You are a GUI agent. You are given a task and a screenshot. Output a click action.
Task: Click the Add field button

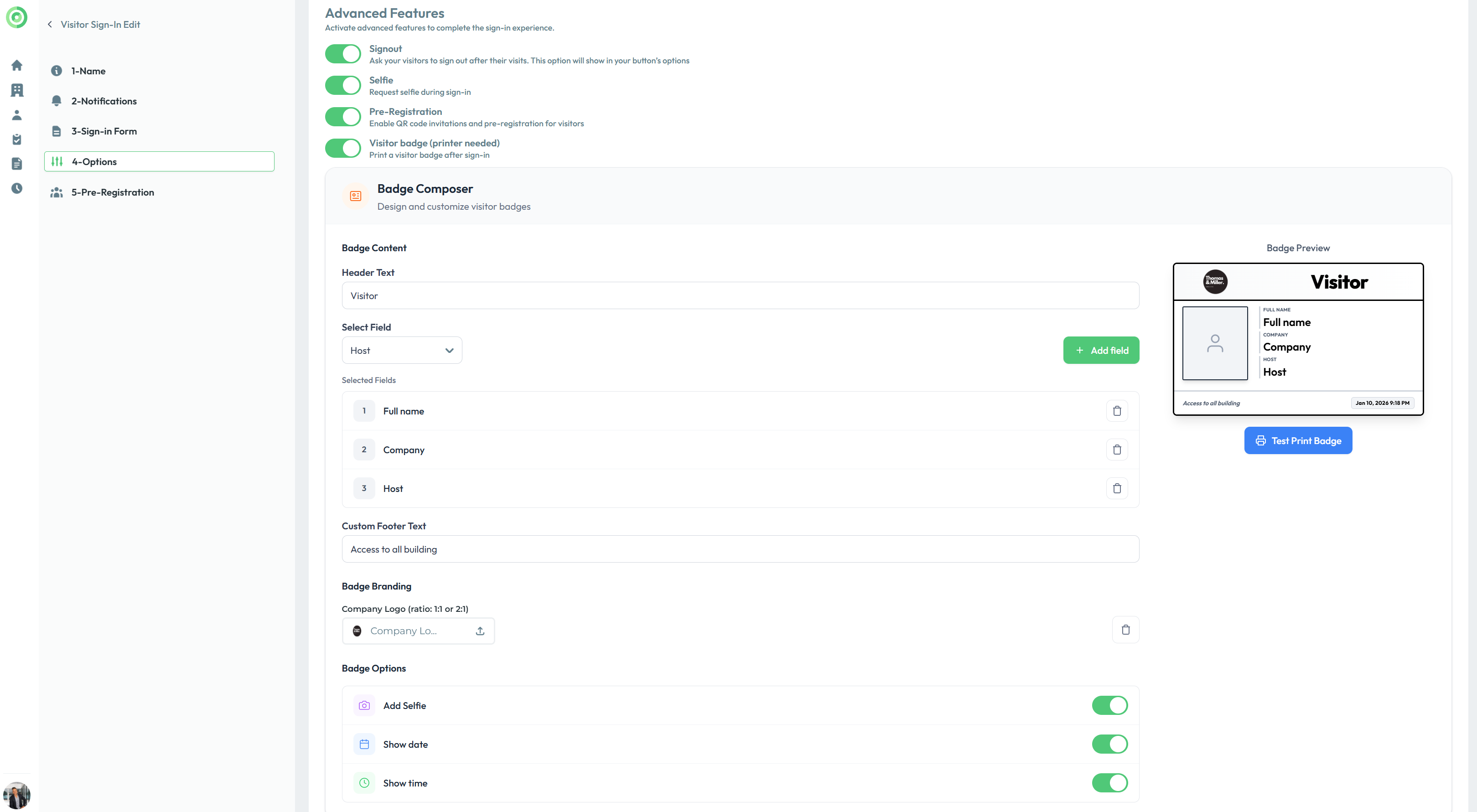coord(1100,350)
